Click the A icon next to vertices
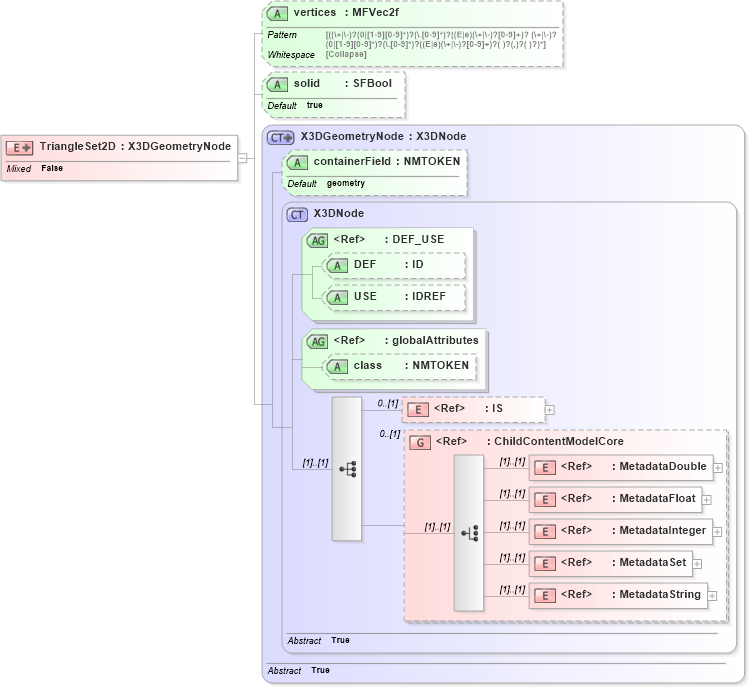Screen dimensions: 749x687 click(x=277, y=13)
